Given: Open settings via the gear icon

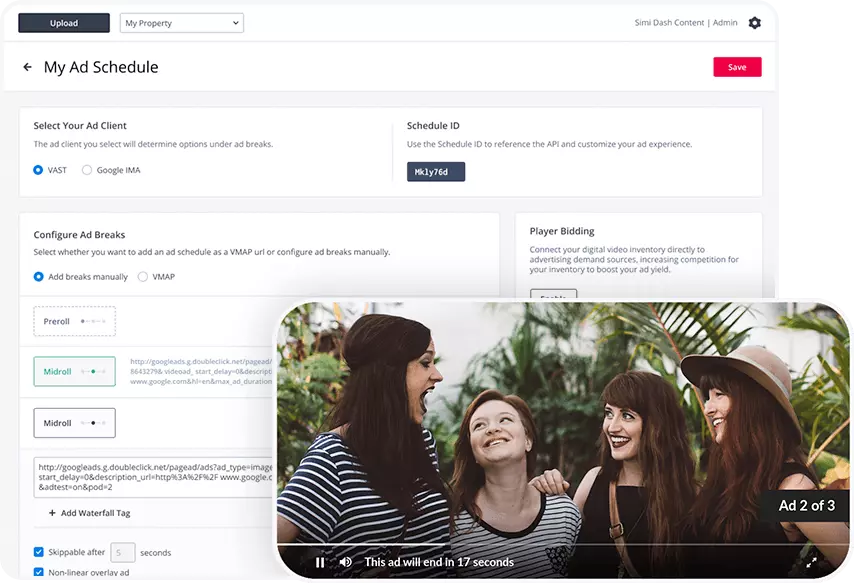Looking at the screenshot, I should pyautogui.click(x=754, y=23).
